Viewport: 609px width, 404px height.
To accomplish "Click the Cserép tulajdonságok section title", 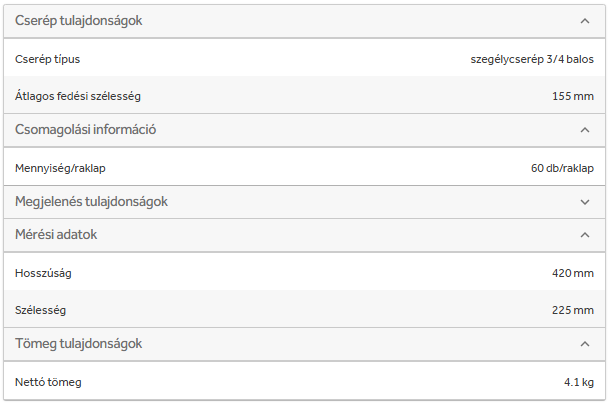I will 78,20.
